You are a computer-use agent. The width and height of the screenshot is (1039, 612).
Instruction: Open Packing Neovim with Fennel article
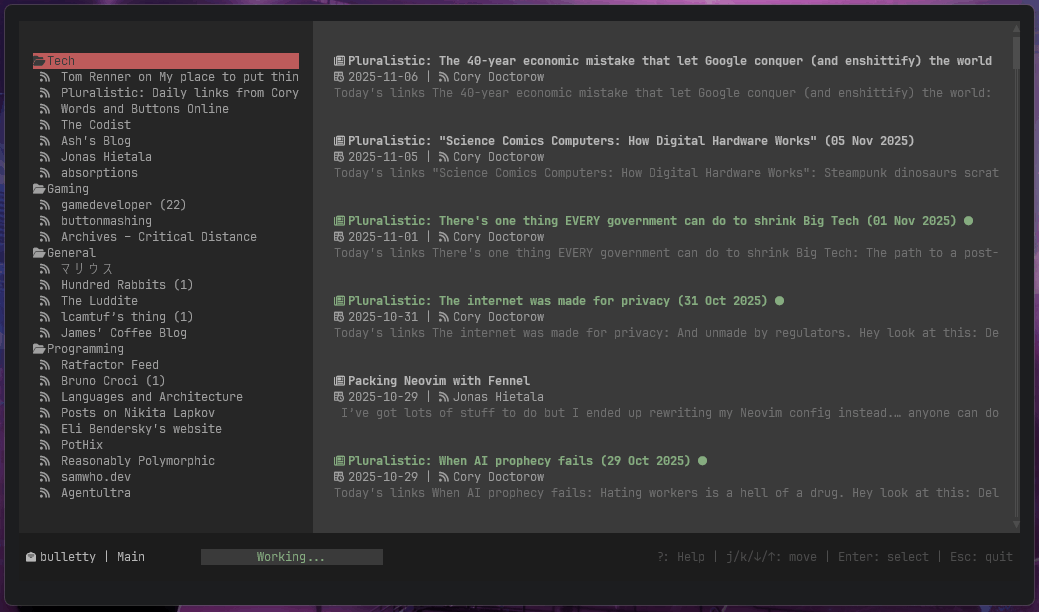439,381
